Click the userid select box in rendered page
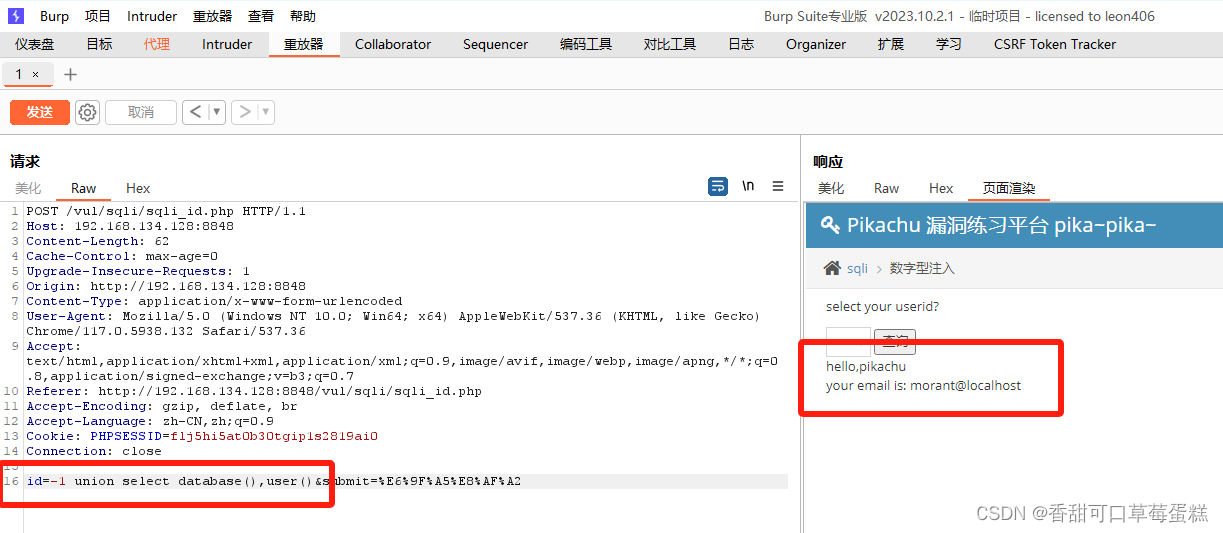The width and height of the screenshot is (1223, 533). coord(848,341)
